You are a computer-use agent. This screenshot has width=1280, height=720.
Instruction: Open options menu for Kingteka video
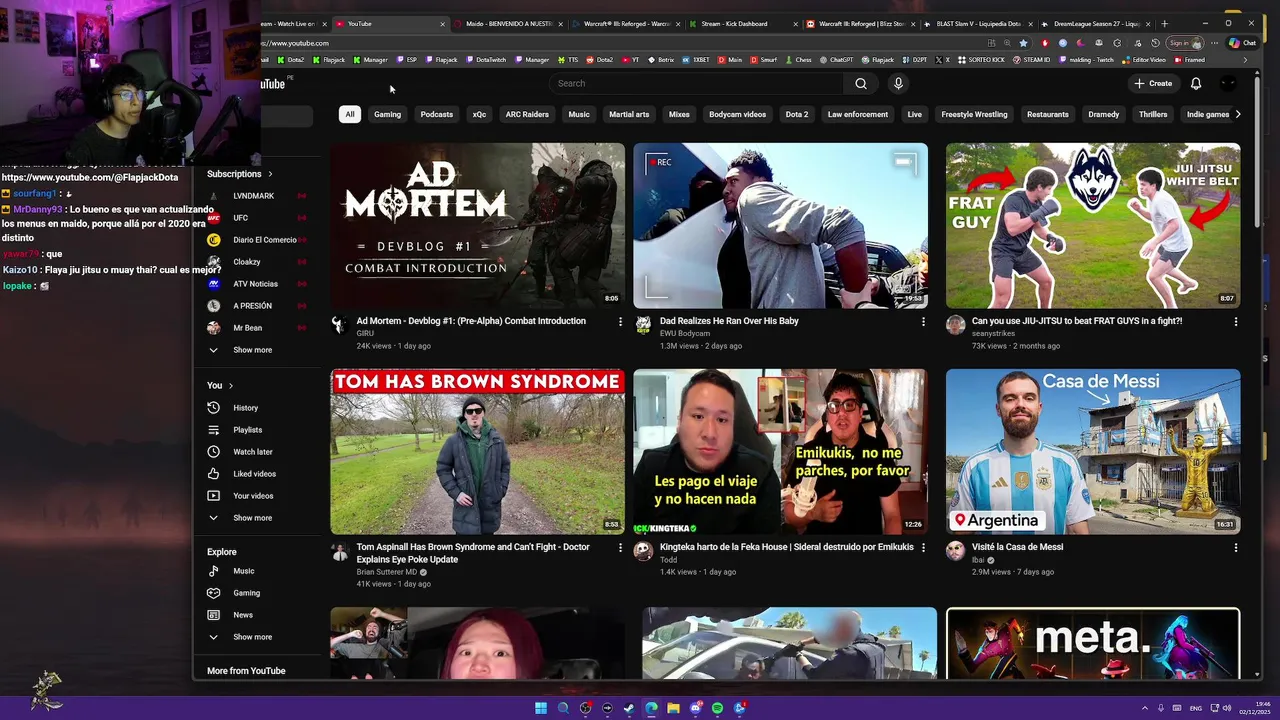coord(923,548)
